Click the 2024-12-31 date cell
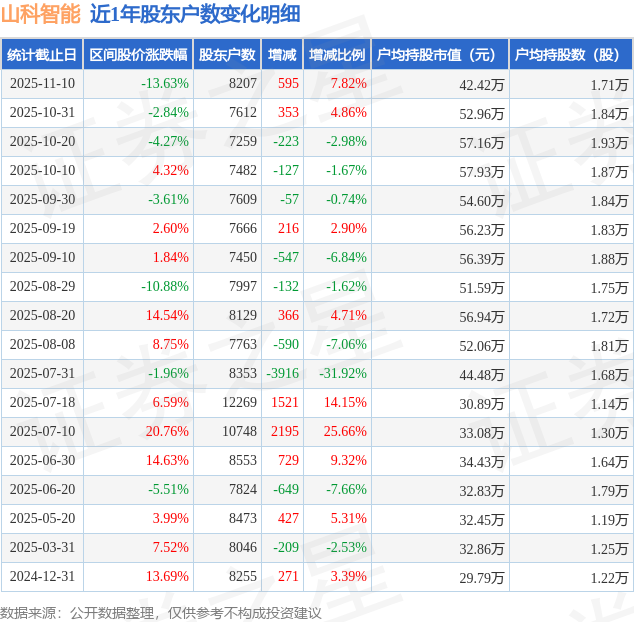 [42, 577]
